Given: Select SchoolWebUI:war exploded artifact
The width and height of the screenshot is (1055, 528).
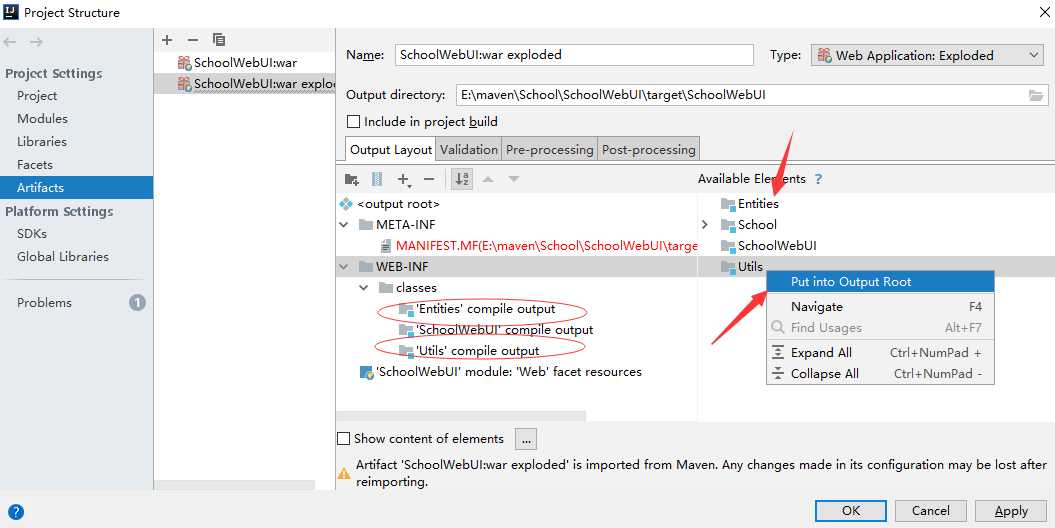Looking at the screenshot, I should pos(245,84).
